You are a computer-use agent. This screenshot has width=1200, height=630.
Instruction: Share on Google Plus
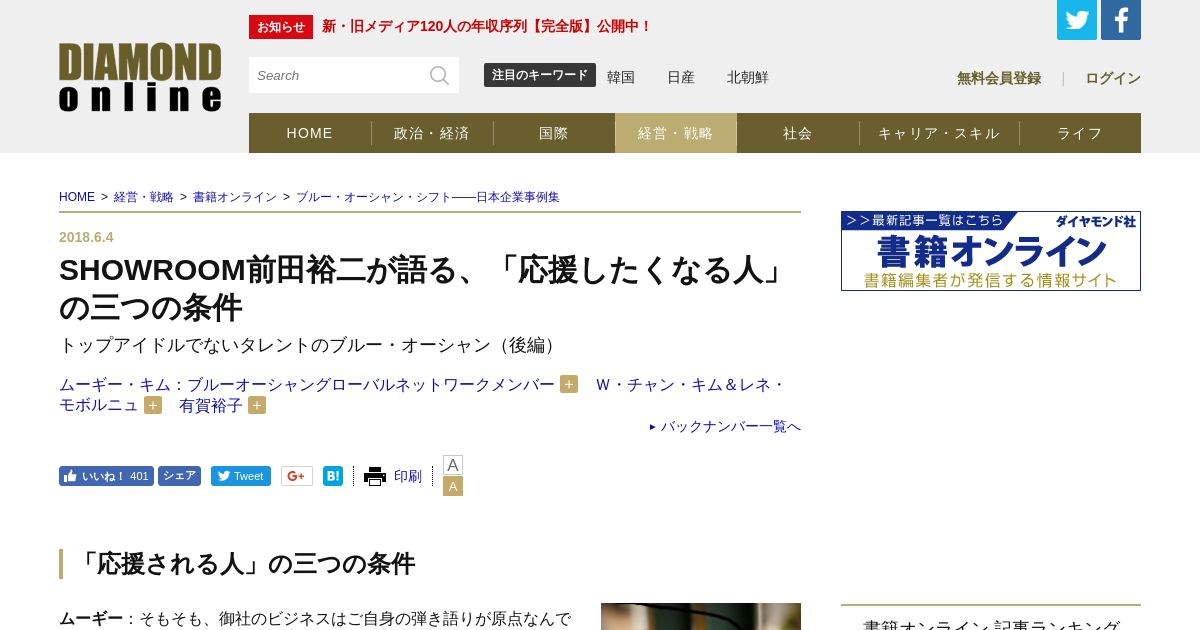coord(297,476)
